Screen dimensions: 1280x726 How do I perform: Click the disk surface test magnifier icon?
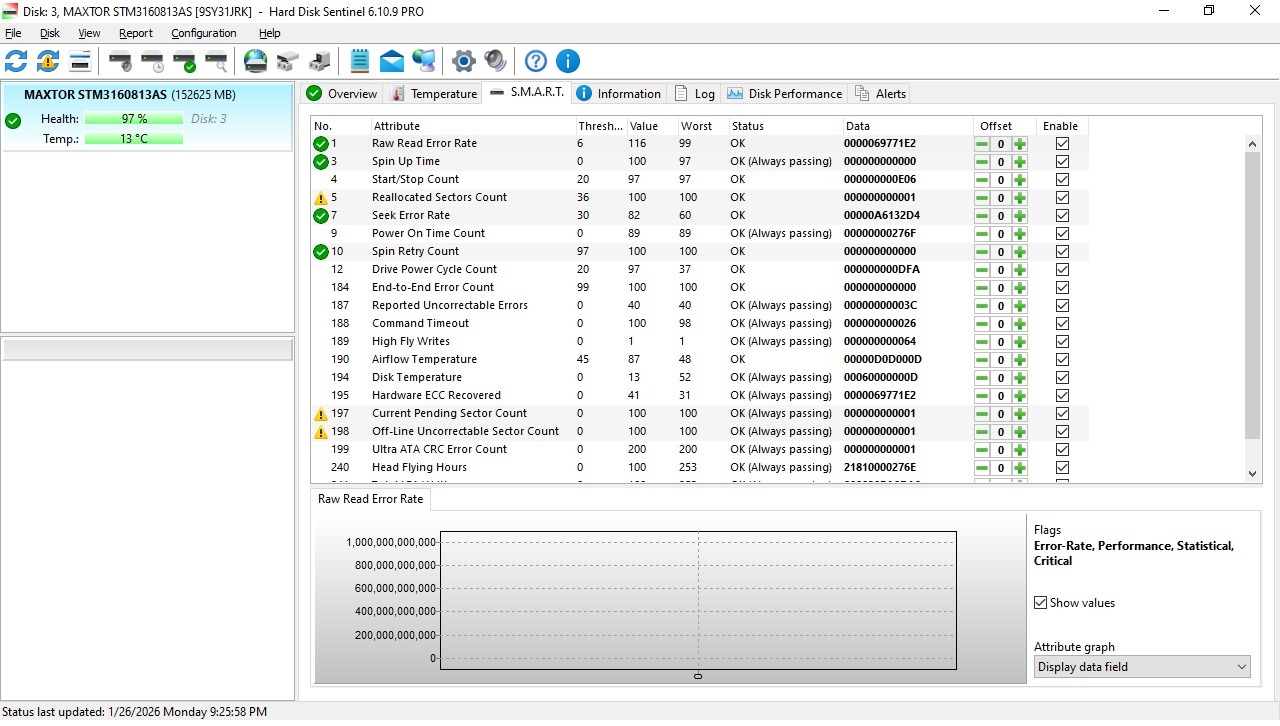tap(216, 62)
